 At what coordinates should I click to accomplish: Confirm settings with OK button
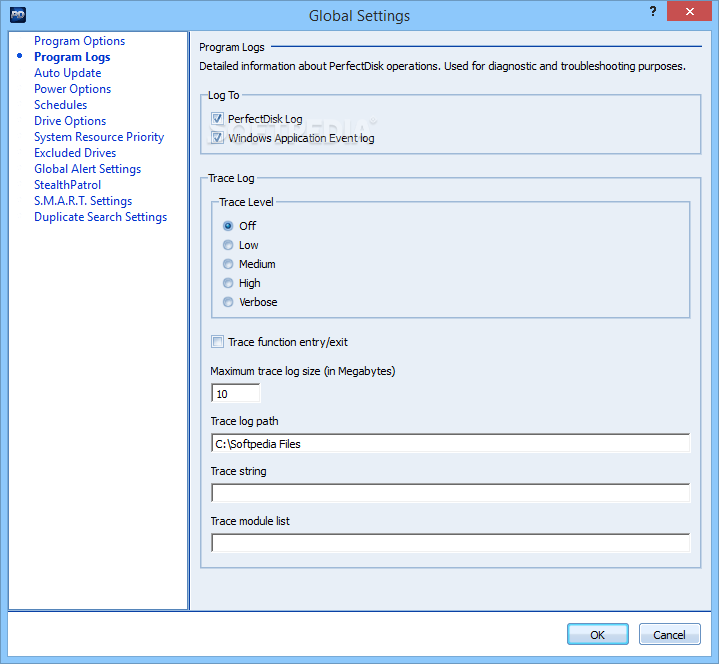pos(597,634)
